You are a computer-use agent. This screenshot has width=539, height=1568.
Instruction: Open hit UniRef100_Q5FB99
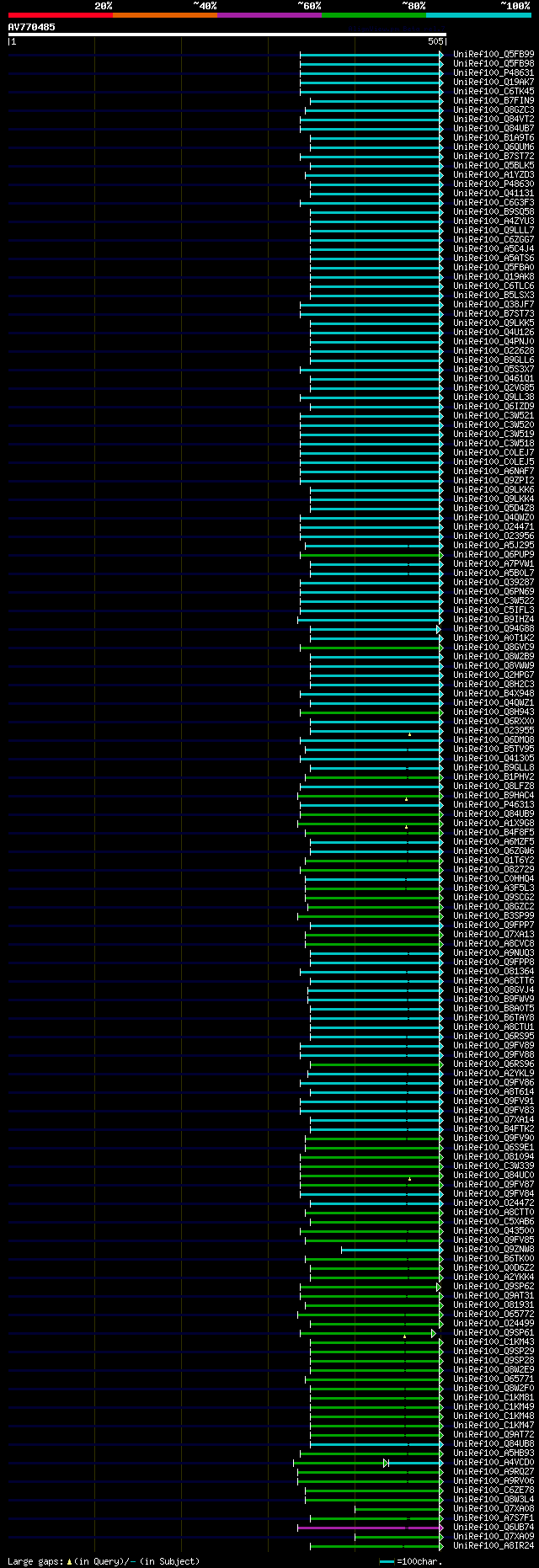494,54
